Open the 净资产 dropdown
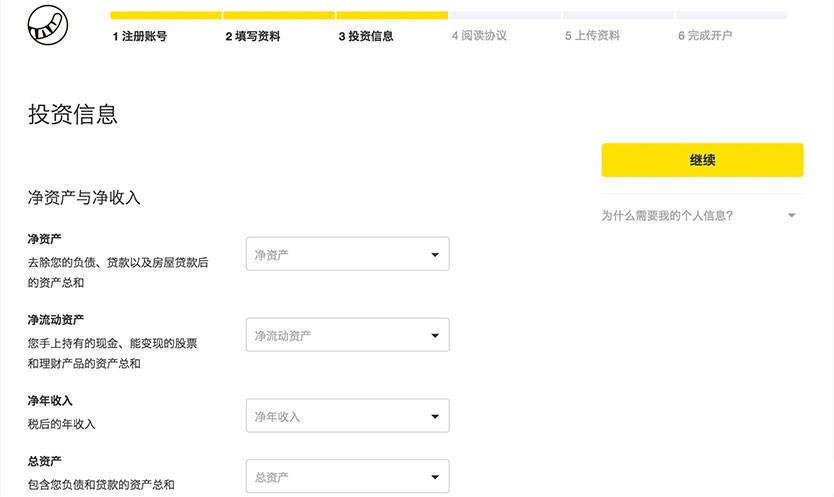834x497 pixels. click(347, 254)
